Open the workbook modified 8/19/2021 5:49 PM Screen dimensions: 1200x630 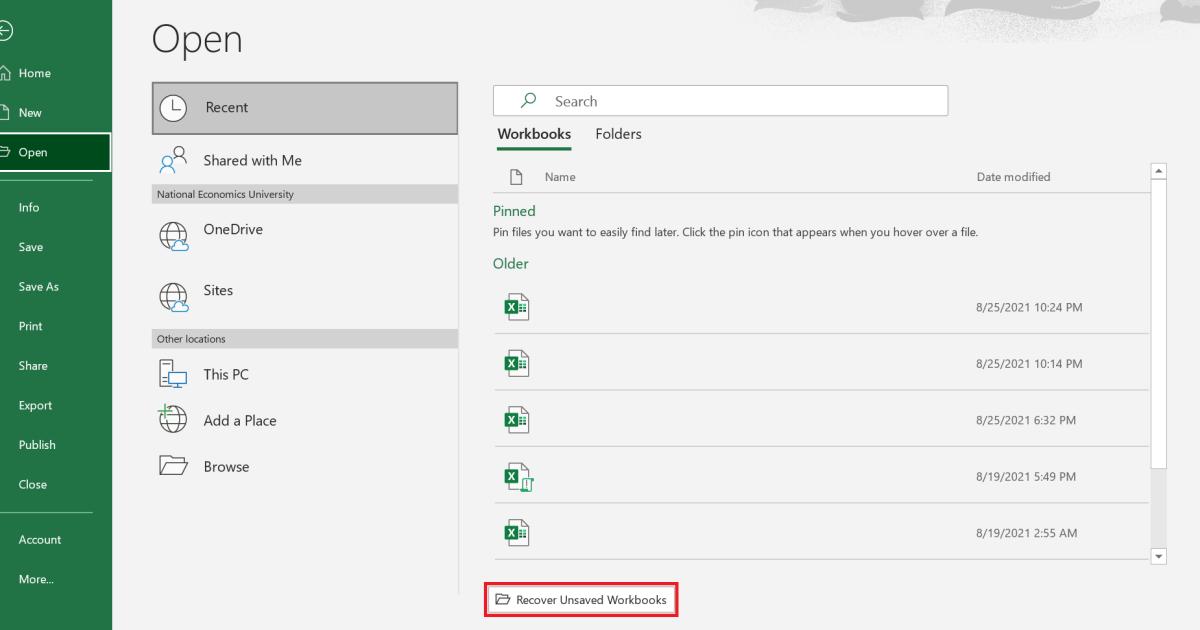(x=518, y=477)
